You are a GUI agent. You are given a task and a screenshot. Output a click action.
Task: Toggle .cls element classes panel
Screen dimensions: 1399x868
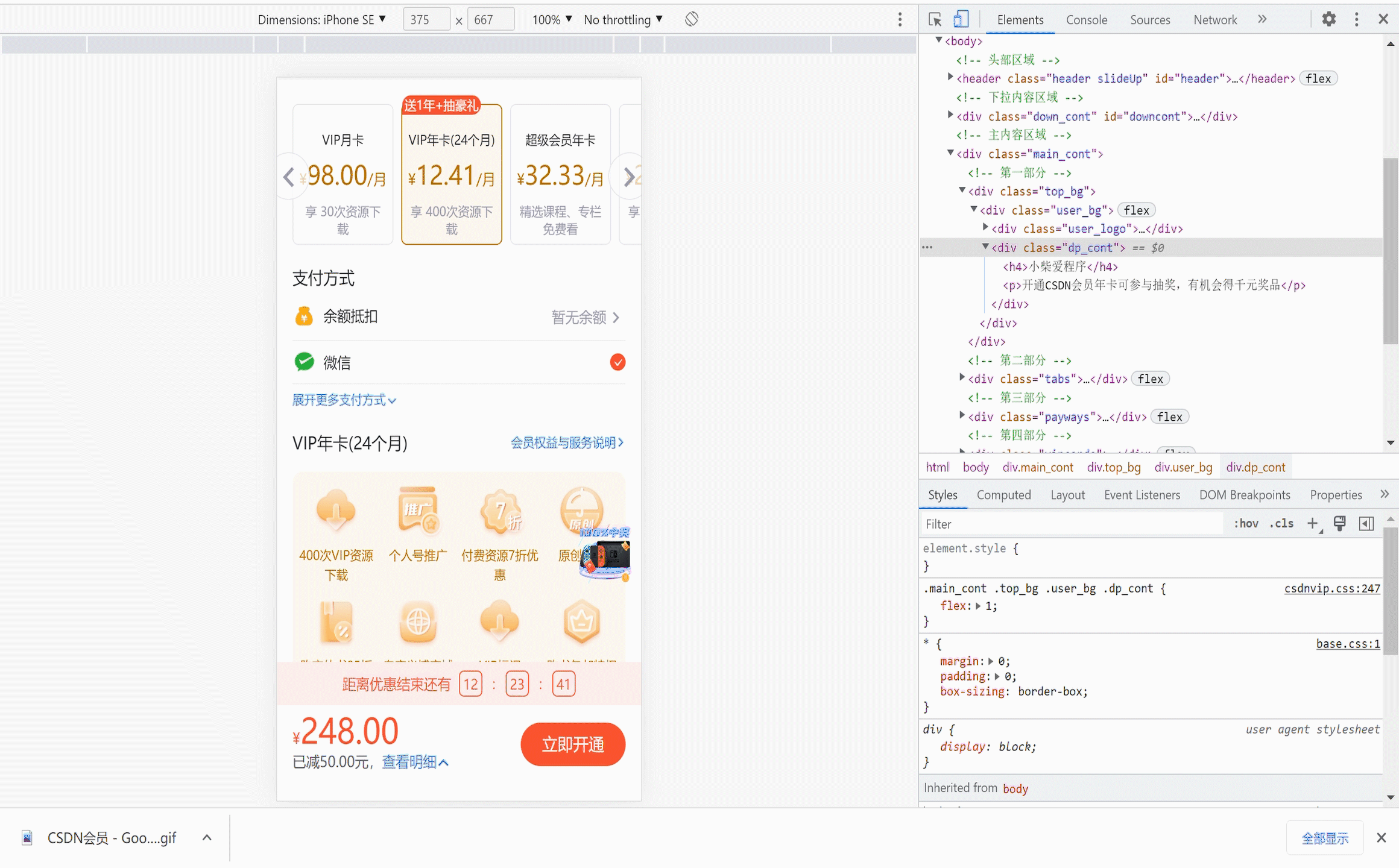1281,523
